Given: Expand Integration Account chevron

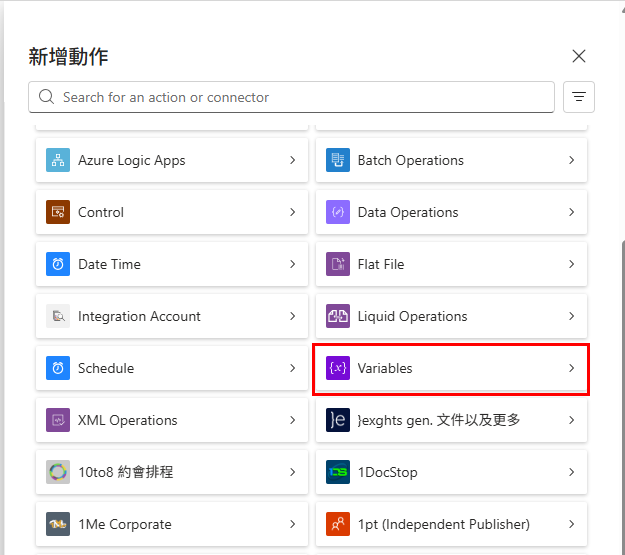Looking at the screenshot, I should point(293,316).
